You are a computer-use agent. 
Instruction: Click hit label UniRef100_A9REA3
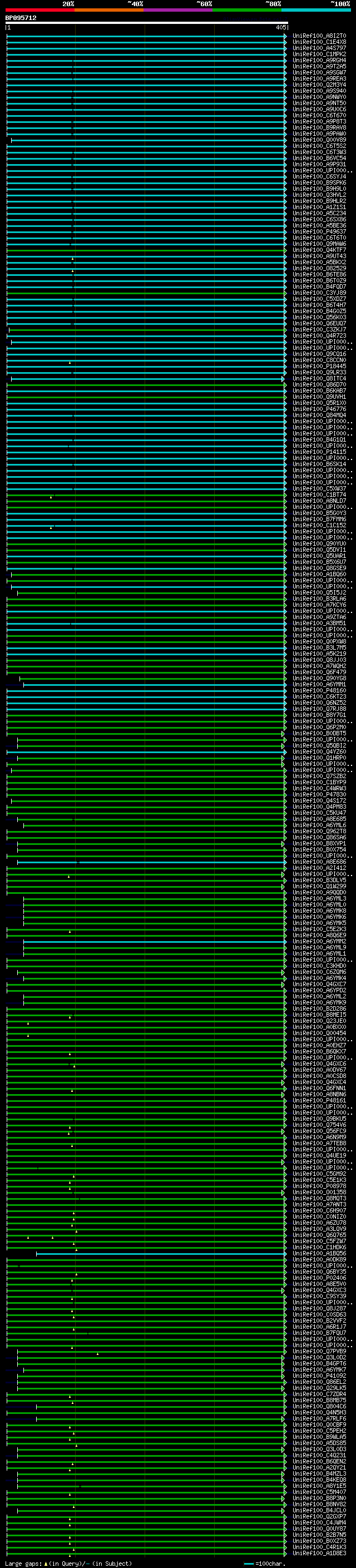pyautogui.click(x=319, y=78)
